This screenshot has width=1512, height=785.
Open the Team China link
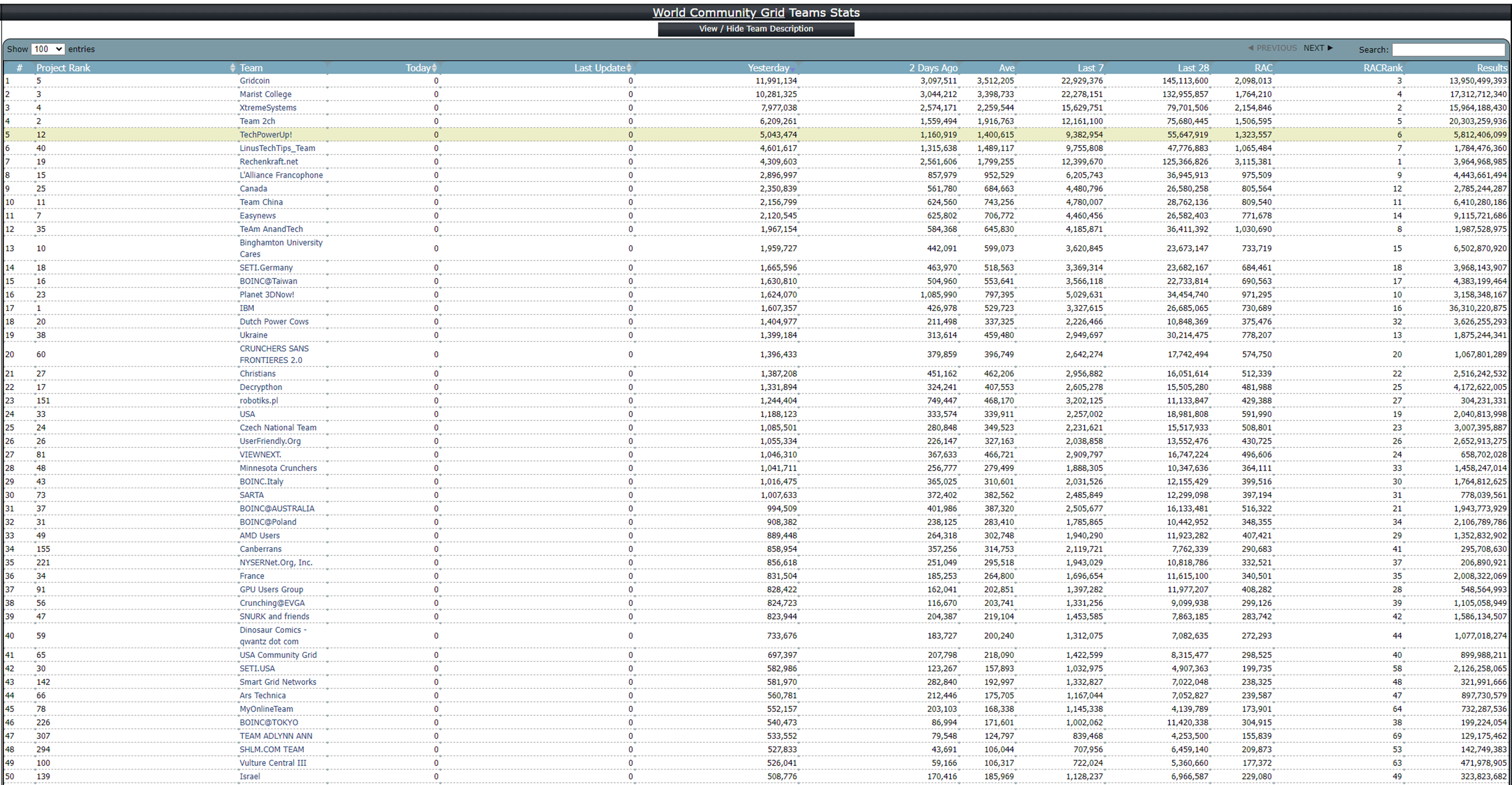click(261, 203)
